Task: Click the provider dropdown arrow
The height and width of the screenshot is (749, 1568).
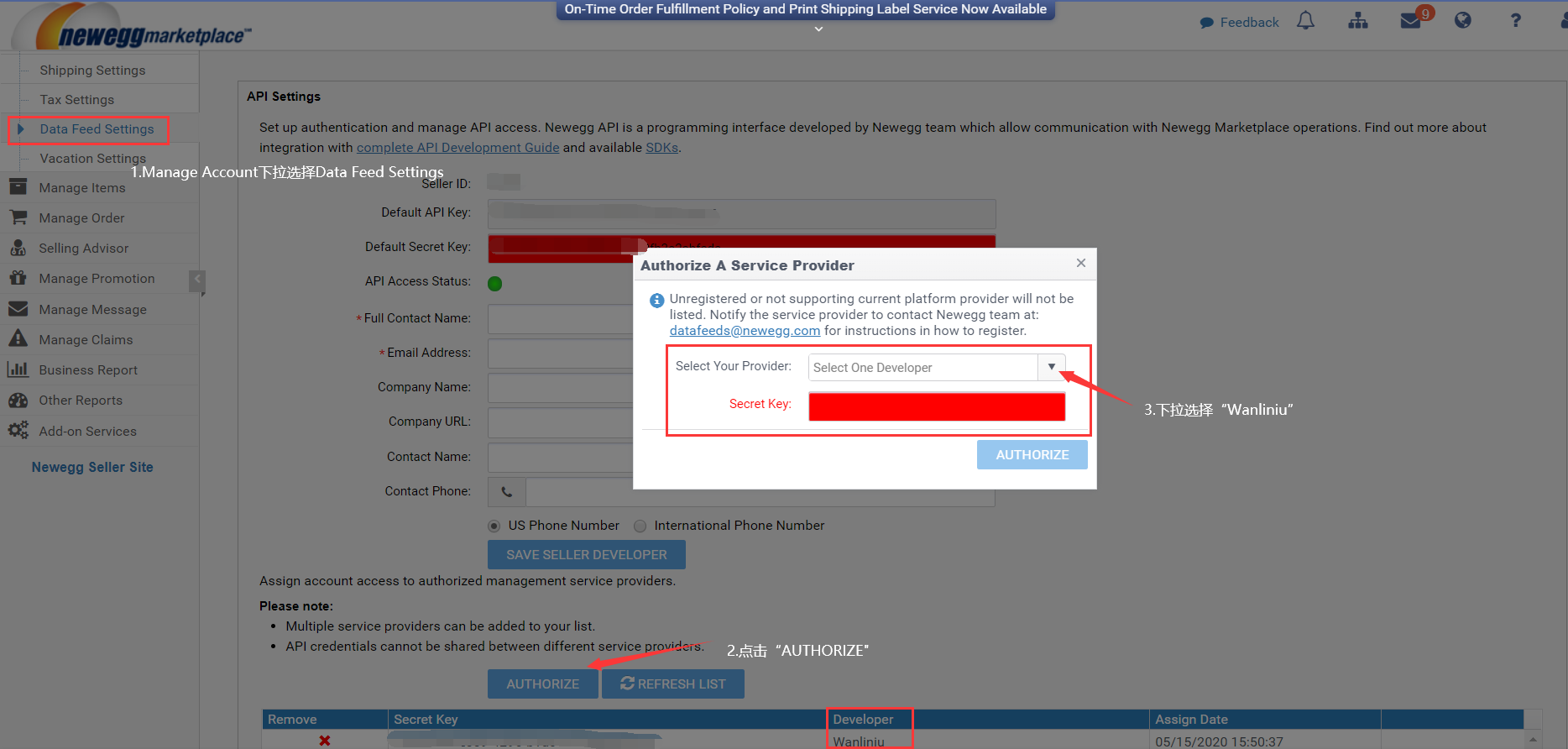Action: tap(1052, 367)
